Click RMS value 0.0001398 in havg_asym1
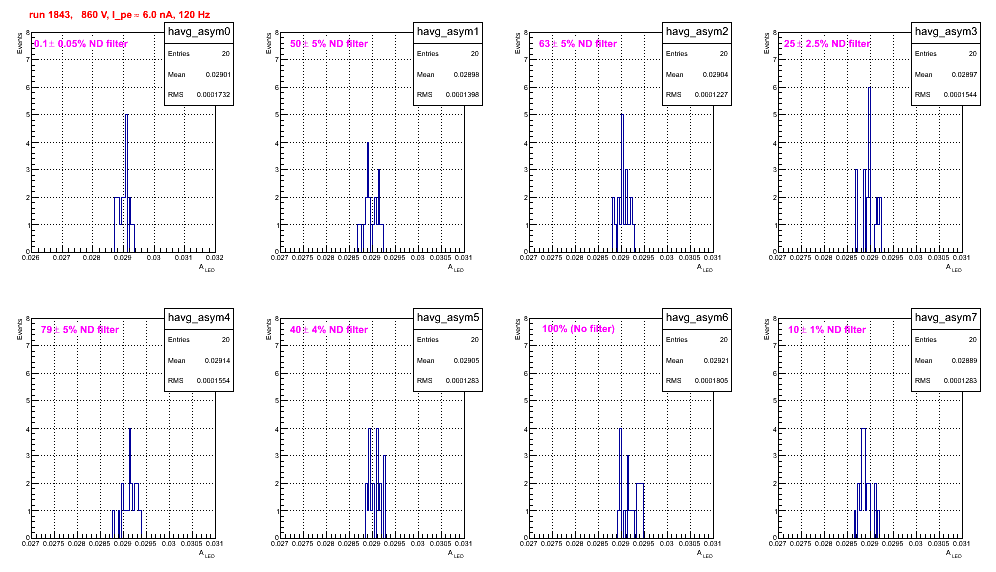The width and height of the screenshot is (996, 572). tap(462, 95)
